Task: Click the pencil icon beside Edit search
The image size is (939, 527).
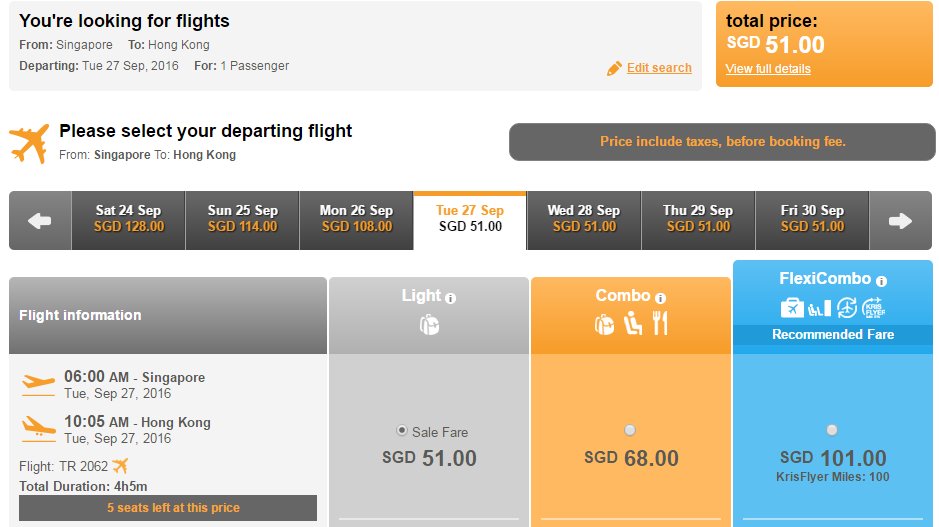Action: [614, 68]
